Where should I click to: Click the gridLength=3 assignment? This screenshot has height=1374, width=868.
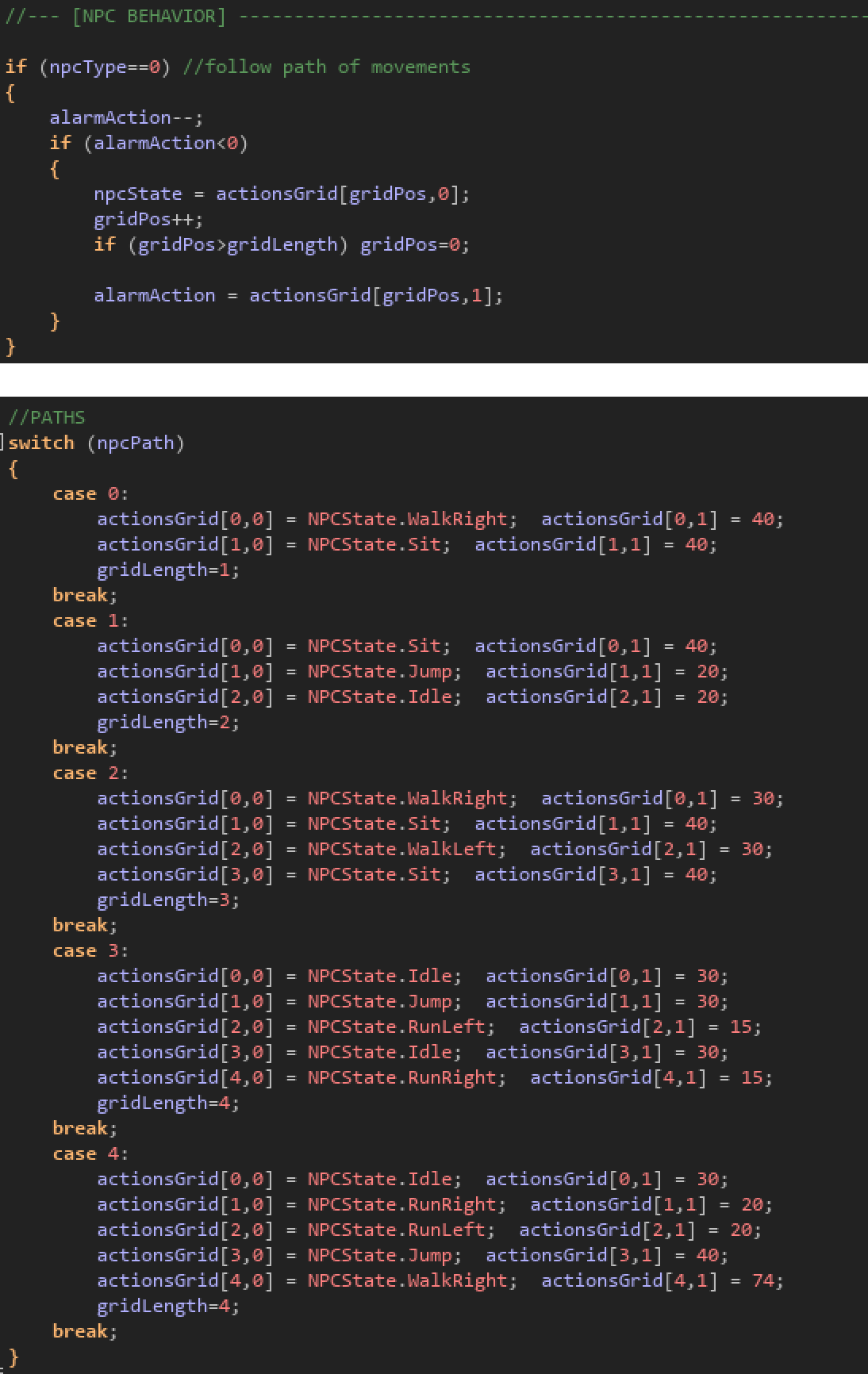167,900
